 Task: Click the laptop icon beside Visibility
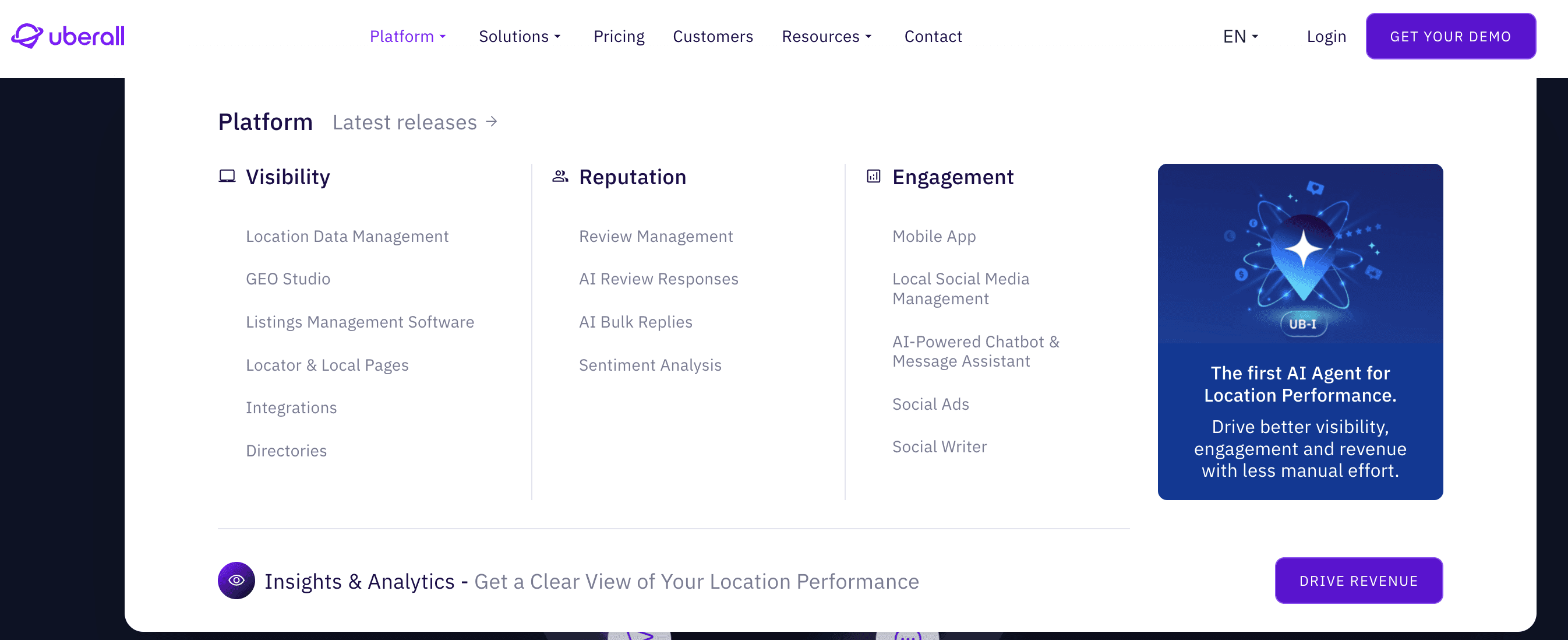click(227, 177)
